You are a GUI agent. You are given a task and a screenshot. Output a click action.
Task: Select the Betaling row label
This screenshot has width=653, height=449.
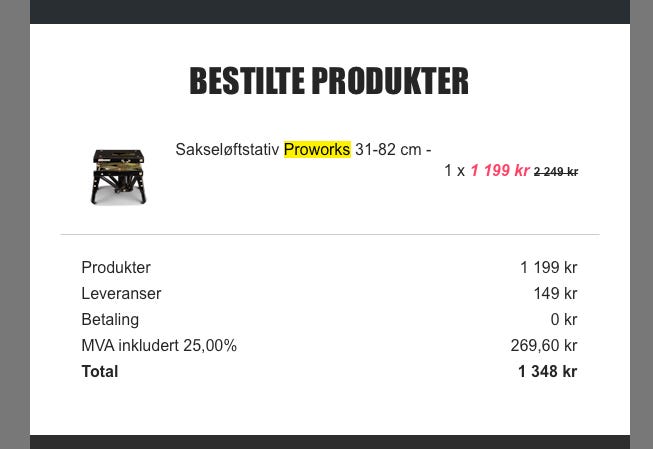point(110,320)
